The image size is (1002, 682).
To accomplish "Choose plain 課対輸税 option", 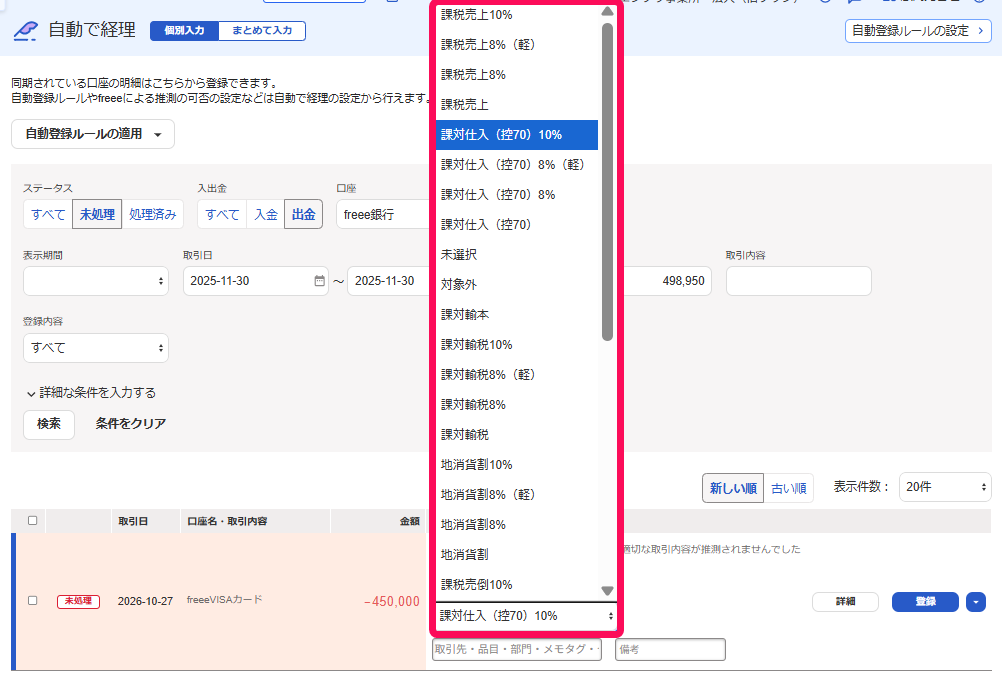I will coord(516,435).
